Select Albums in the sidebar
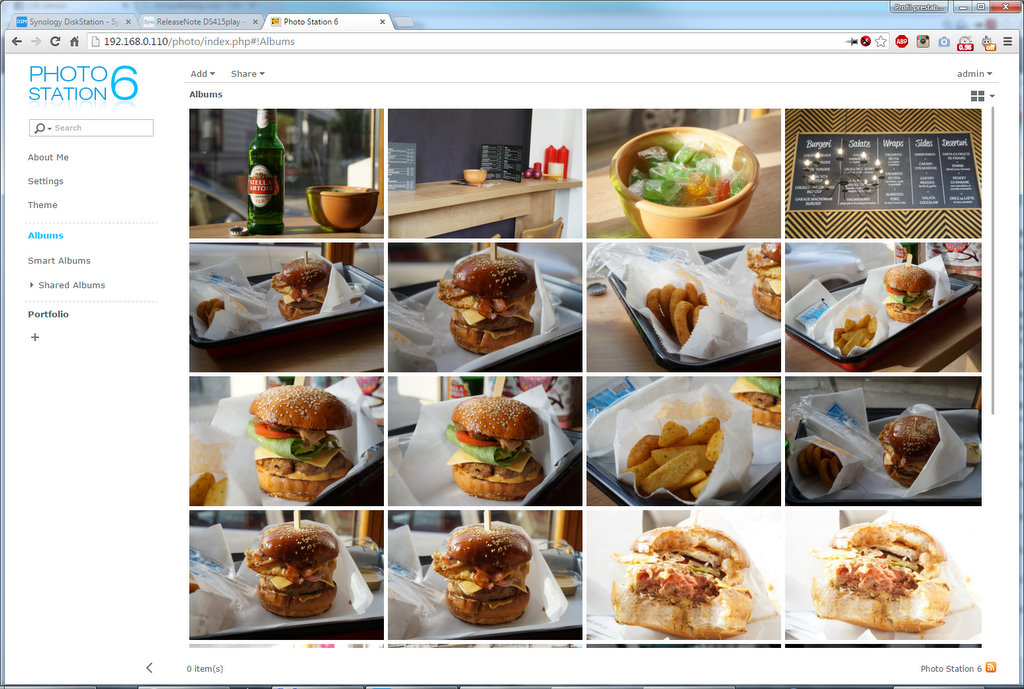1024x689 pixels. coord(46,235)
